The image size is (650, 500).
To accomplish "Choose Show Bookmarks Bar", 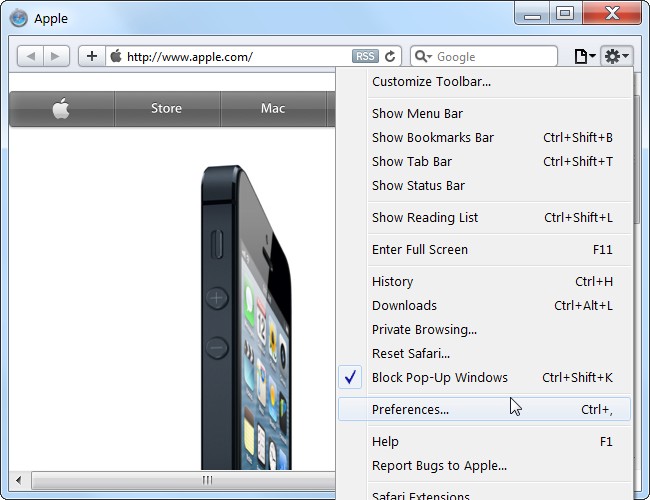I will 484,138.
